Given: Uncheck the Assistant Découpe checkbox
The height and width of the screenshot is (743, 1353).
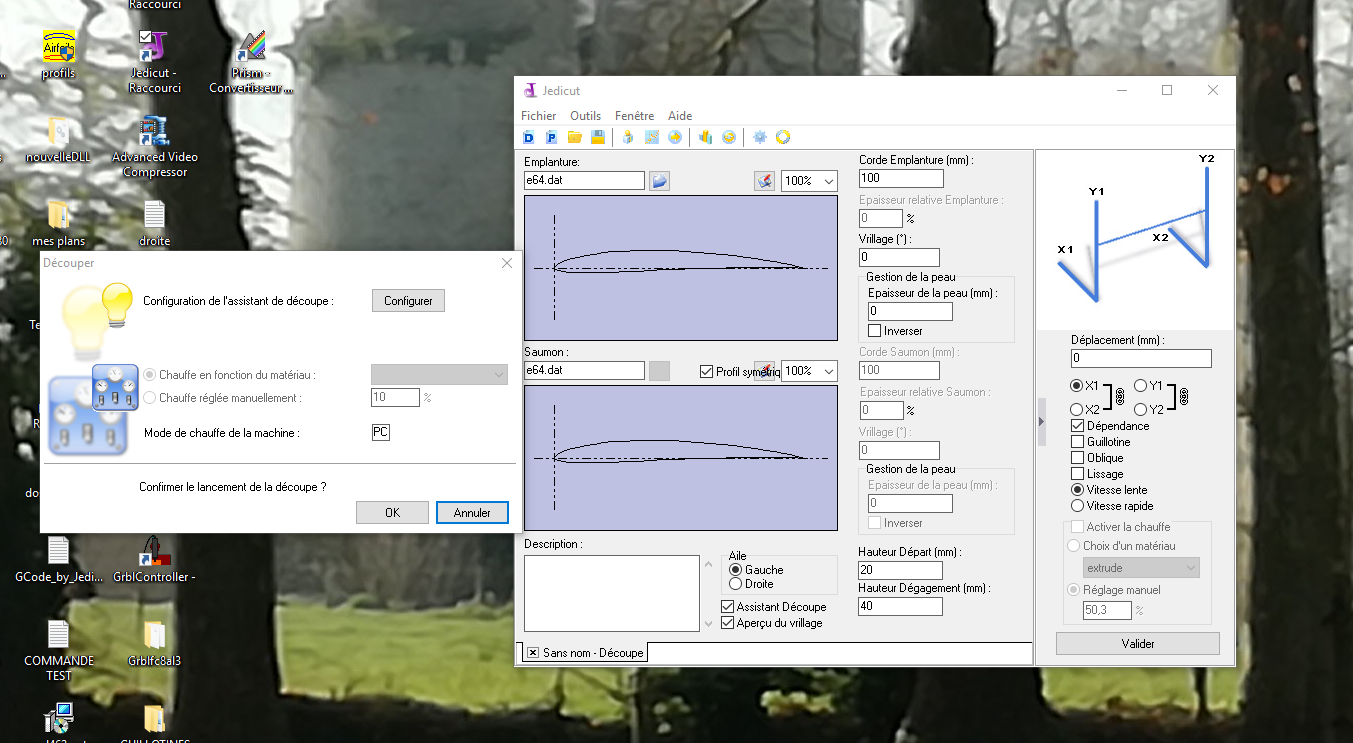Looking at the screenshot, I should click(x=727, y=607).
